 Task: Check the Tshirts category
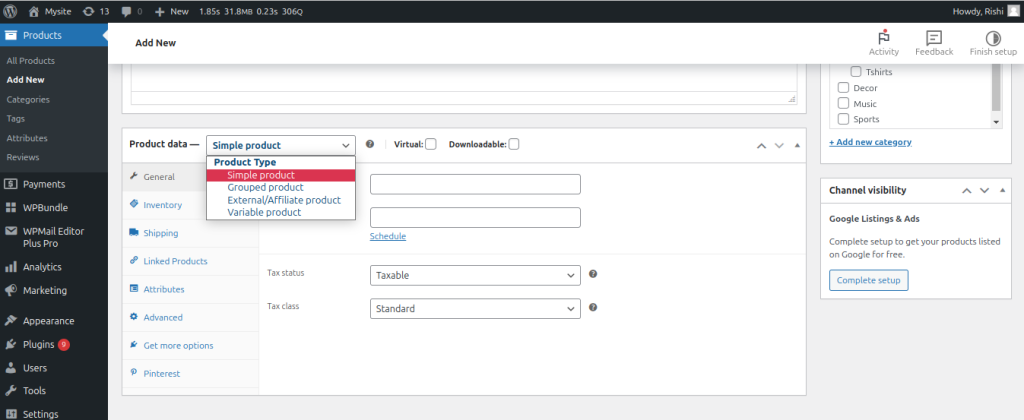coord(856,72)
